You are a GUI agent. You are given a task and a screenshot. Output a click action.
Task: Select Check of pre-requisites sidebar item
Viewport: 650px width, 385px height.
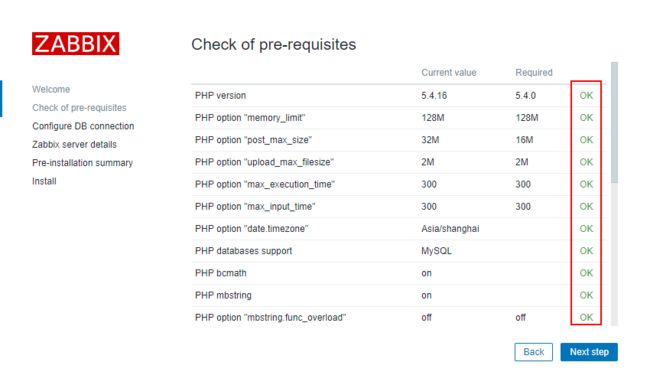pos(79,108)
